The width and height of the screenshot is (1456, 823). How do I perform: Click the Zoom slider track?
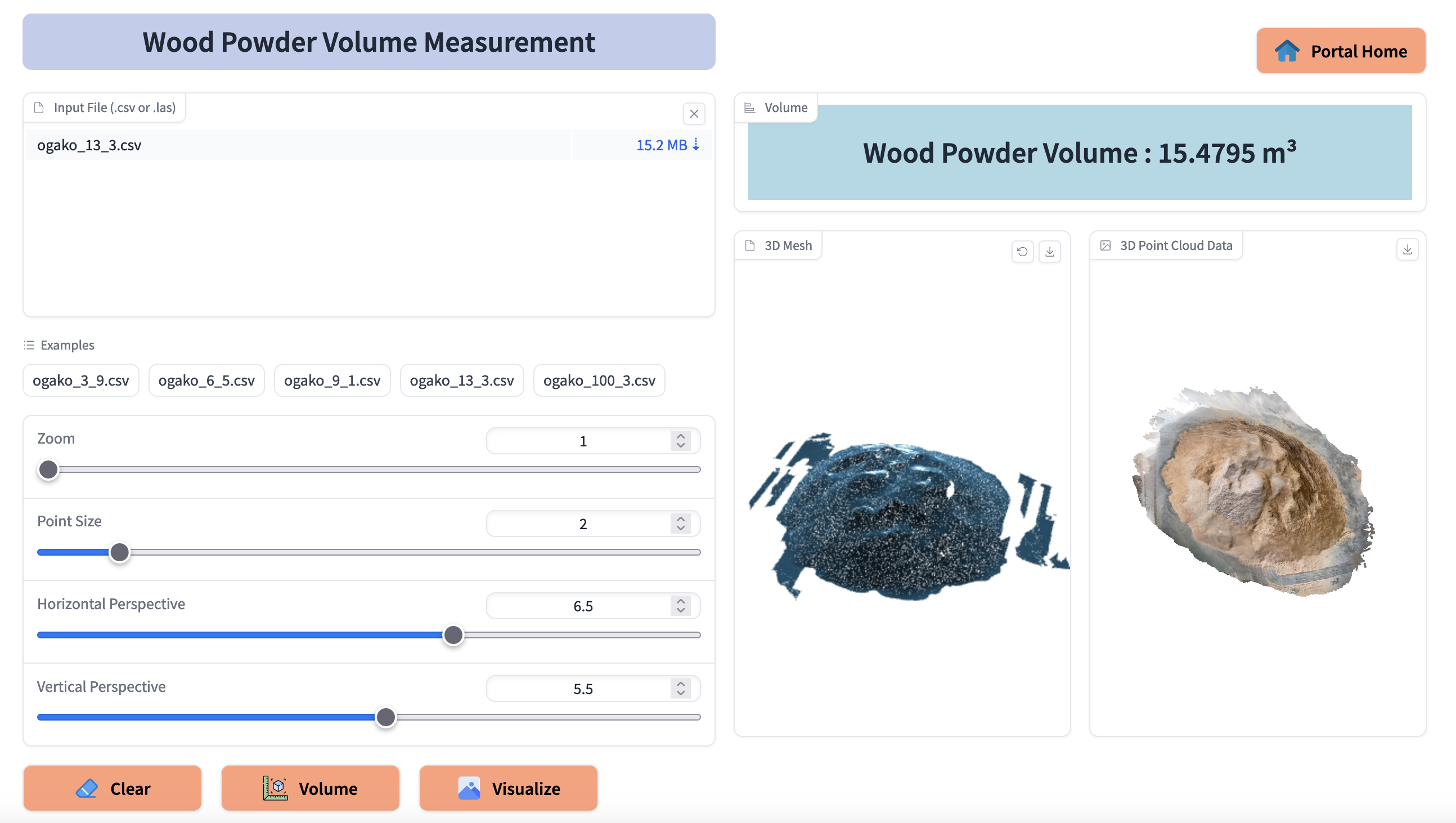point(373,469)
